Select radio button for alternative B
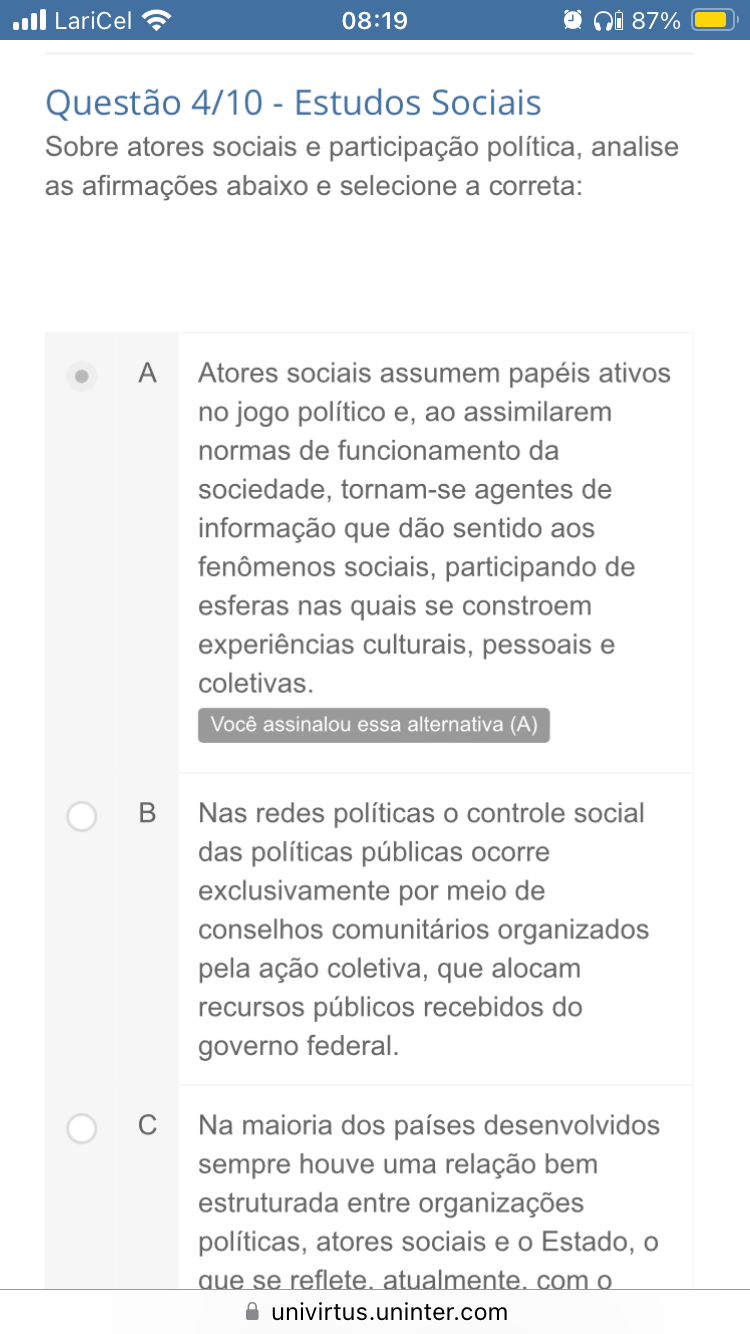This screenshot has width=750, height=1334. (x=82, y=816)
